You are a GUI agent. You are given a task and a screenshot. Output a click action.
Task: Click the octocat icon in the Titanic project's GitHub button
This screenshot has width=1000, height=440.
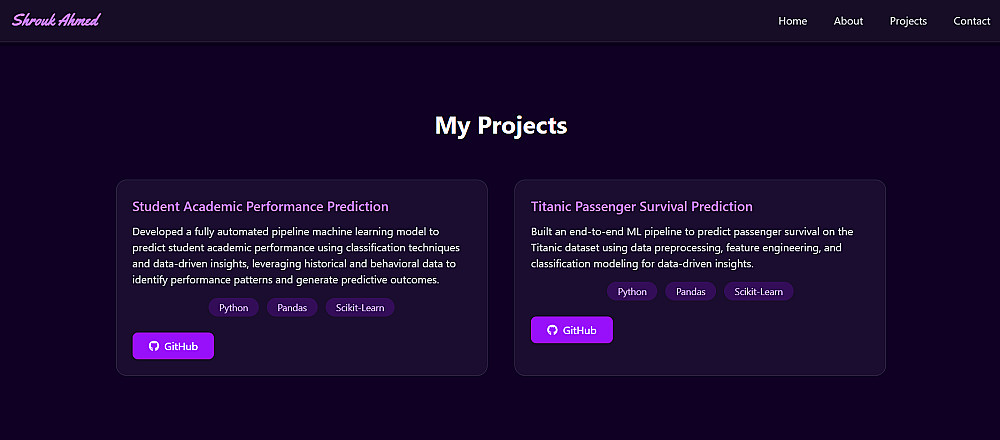552,330
